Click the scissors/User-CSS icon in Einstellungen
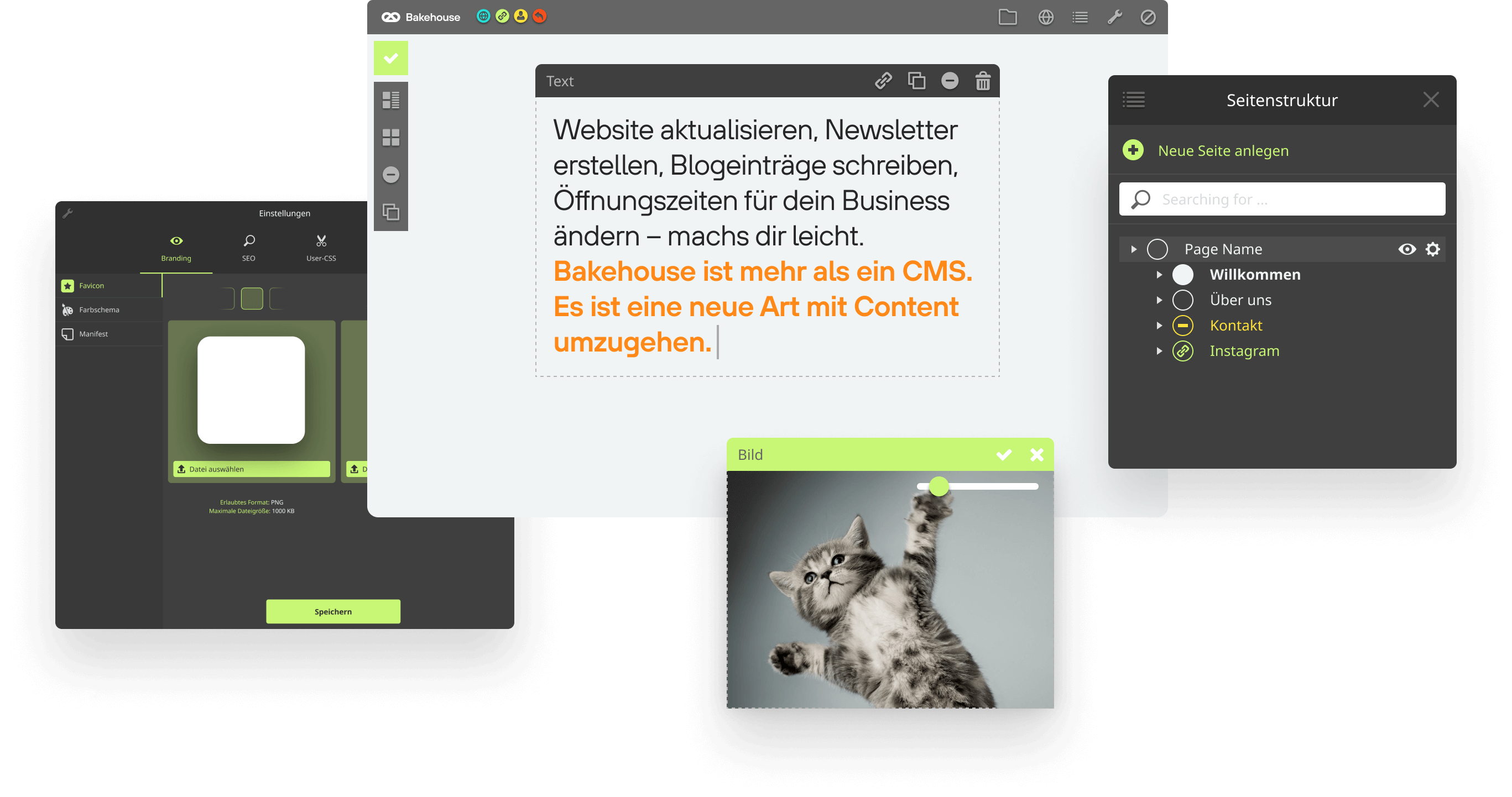Screen dimensions: 1512x797 coord(321,241)
